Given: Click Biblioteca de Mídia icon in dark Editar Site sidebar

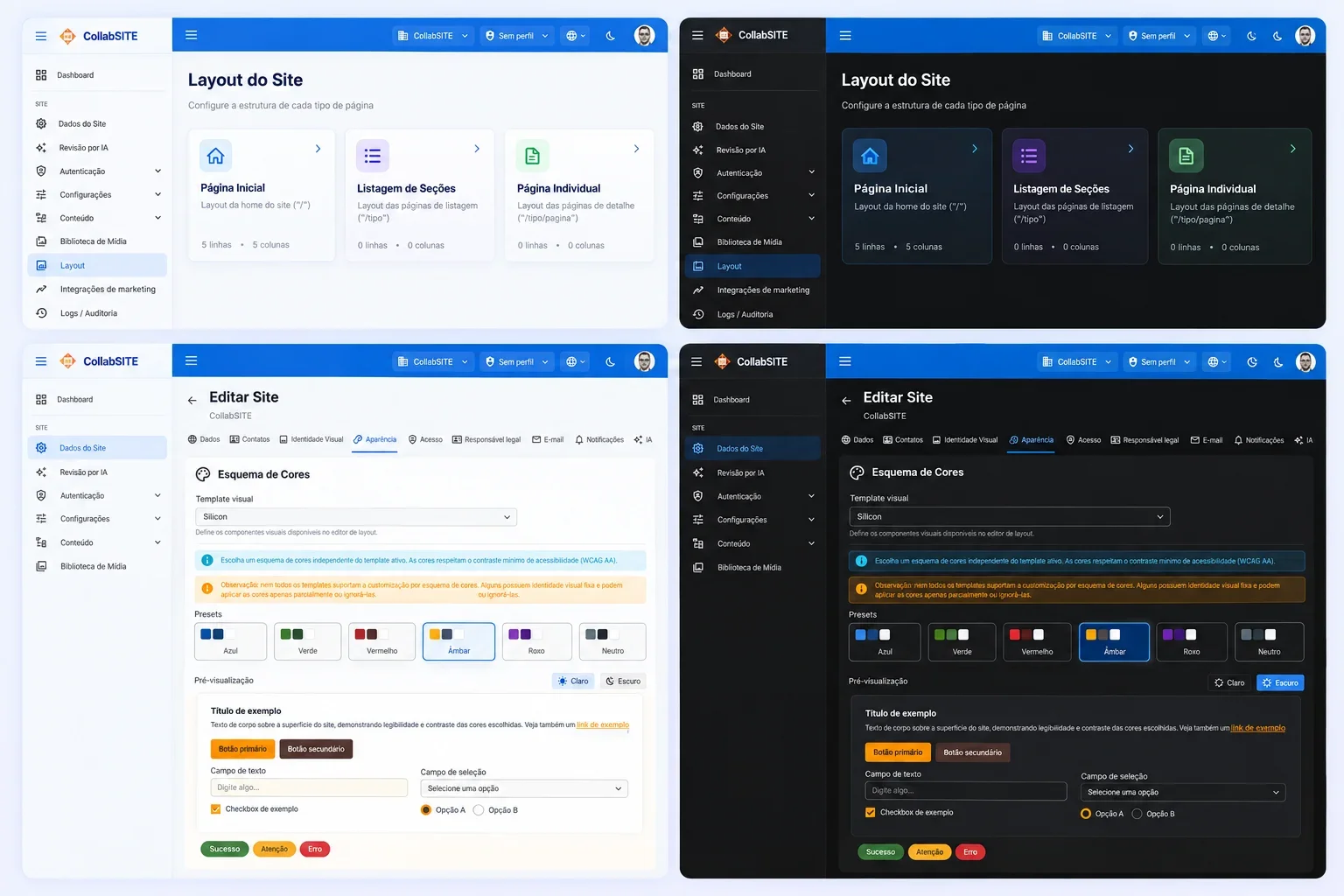Looking at the screenshot, I should [698, 568].
